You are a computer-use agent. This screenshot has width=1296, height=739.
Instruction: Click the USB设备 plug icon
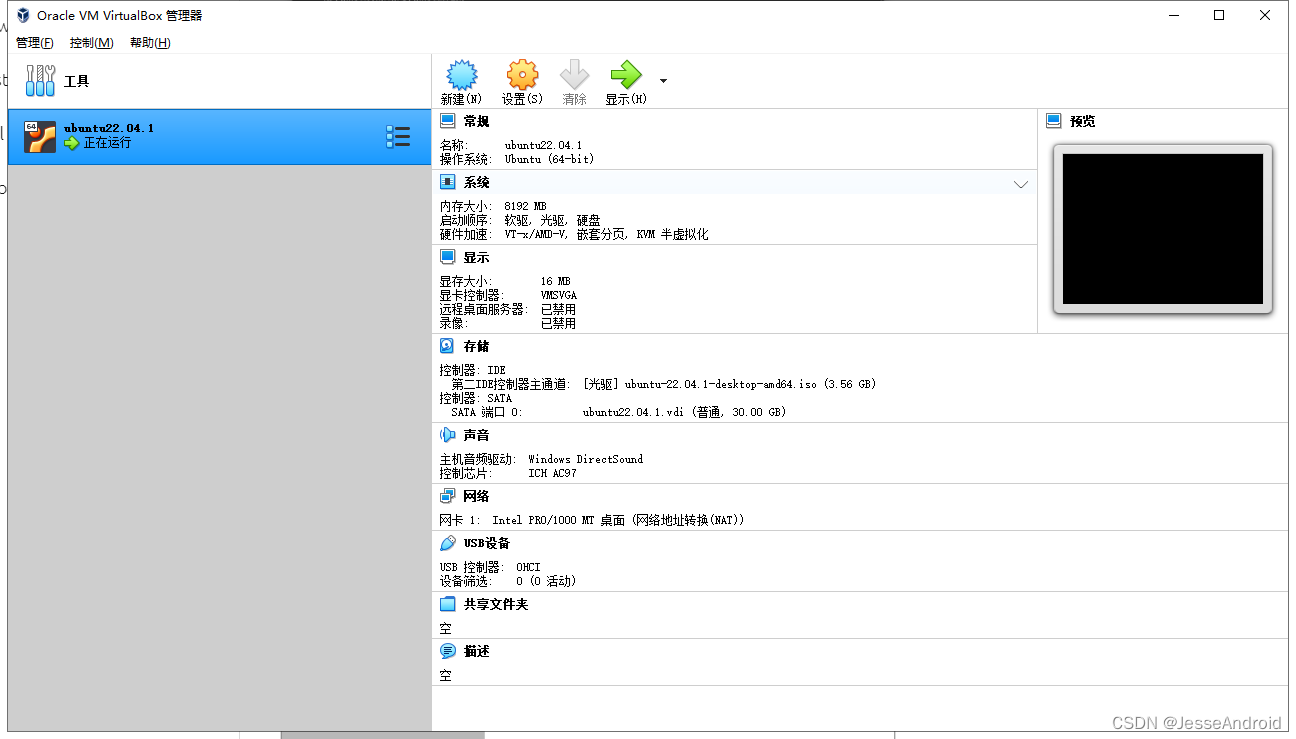pos(447,543)
